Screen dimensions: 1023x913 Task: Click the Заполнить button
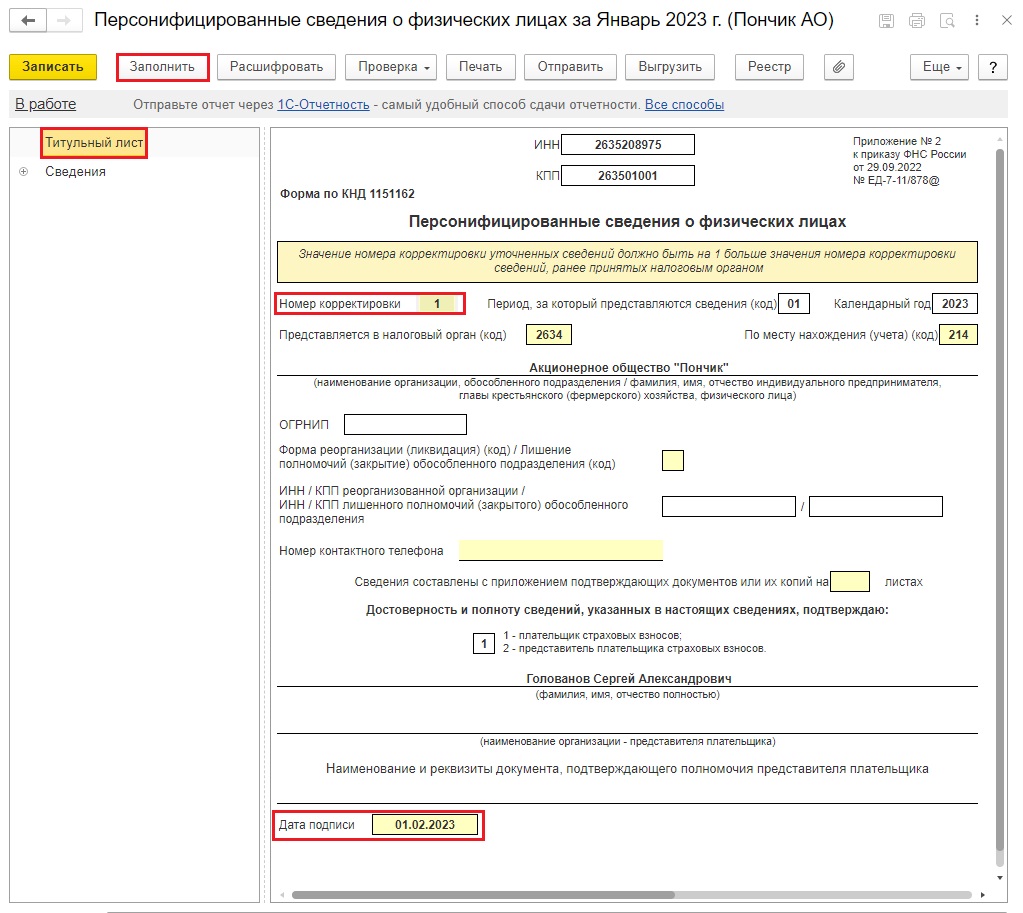pos(162,67)
